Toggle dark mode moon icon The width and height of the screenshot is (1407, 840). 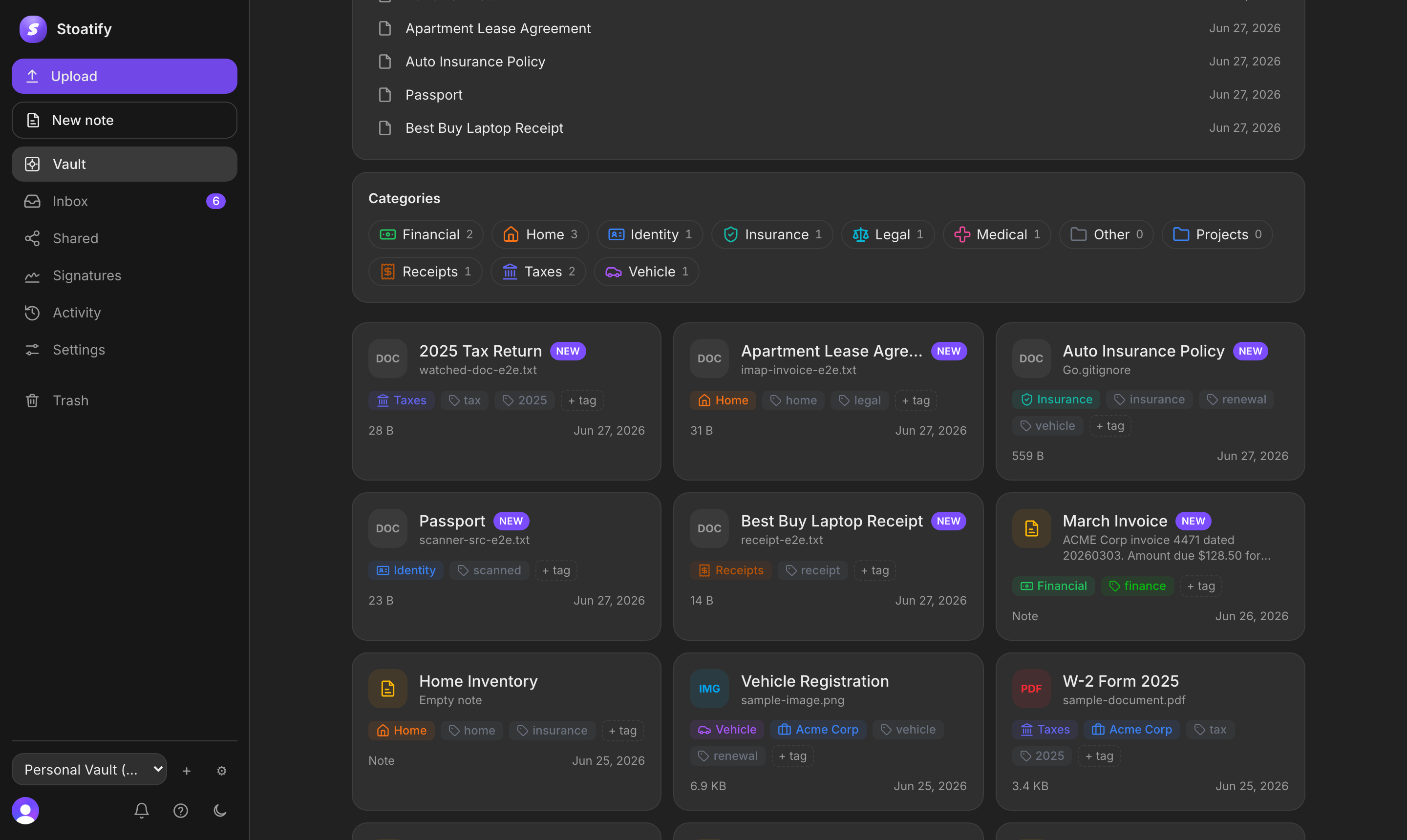pos(220,811)
